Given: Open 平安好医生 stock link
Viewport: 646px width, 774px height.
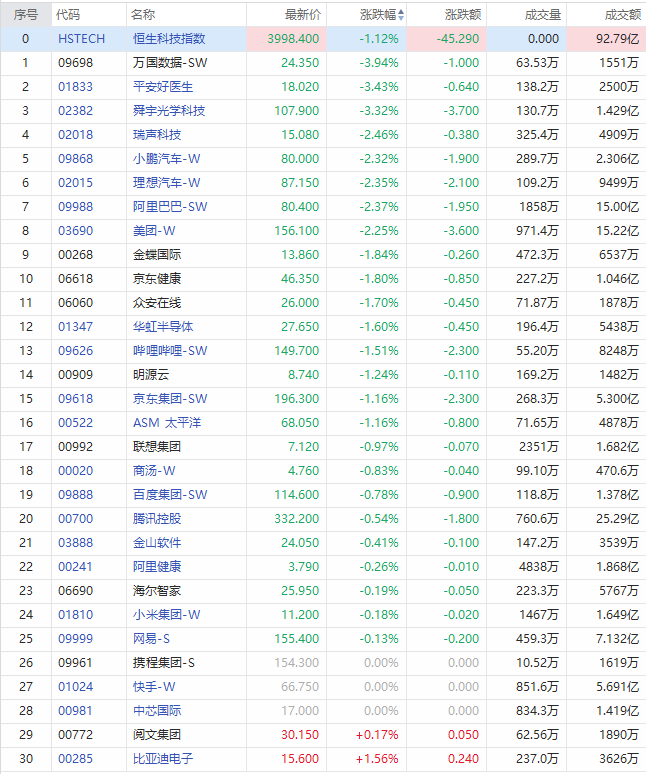Looking at the screenshot, I should [x=163, y=87].
